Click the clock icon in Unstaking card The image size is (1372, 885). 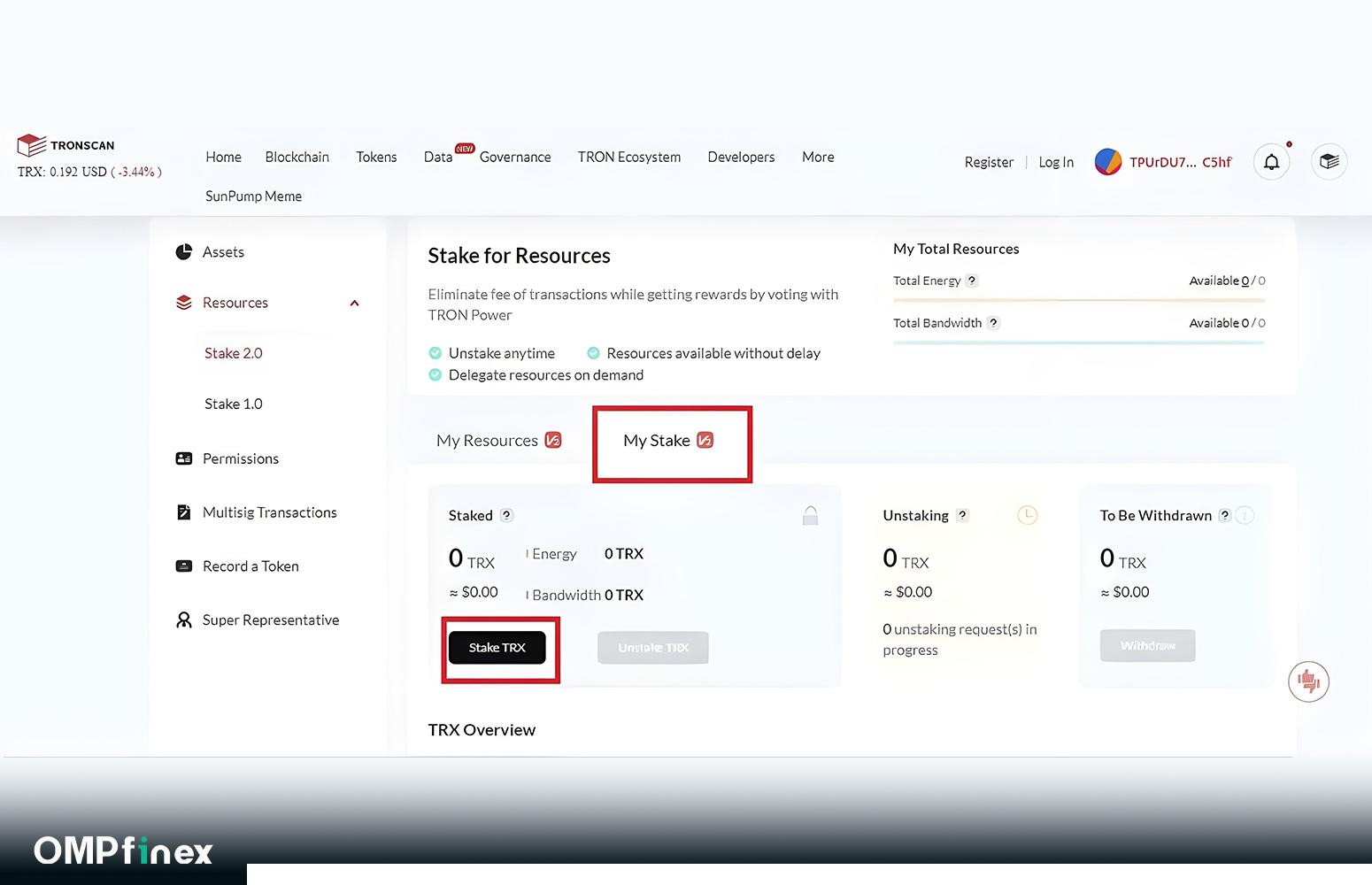[1027, 515]
